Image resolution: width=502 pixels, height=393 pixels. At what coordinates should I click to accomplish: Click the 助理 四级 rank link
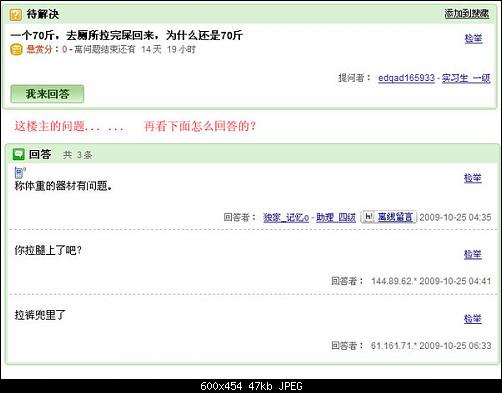point(336,217)
